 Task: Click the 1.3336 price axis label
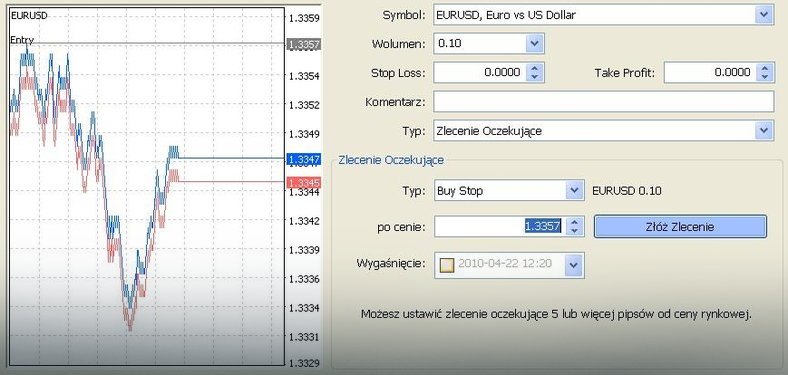click(x=305, y=278)
